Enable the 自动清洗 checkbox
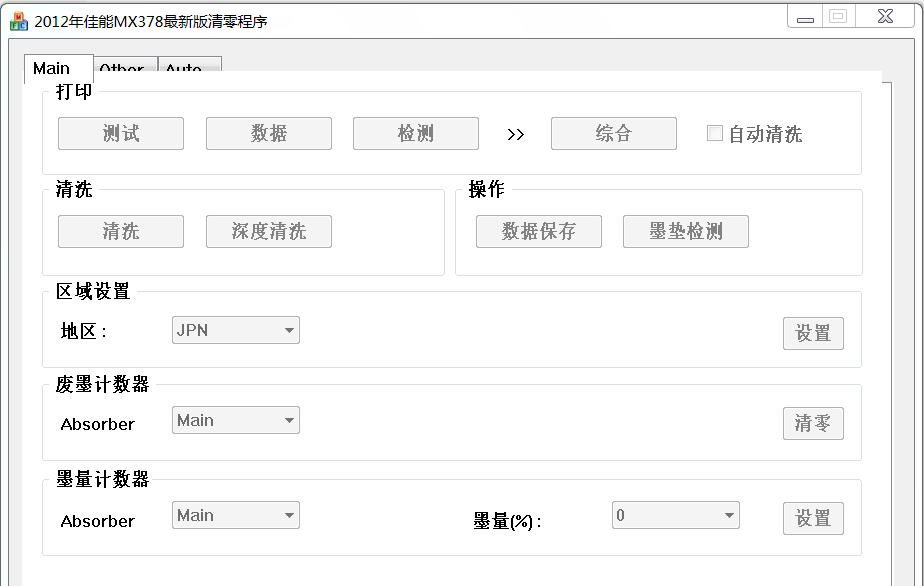This screenshot has height=586, width=924. point(715,133)
